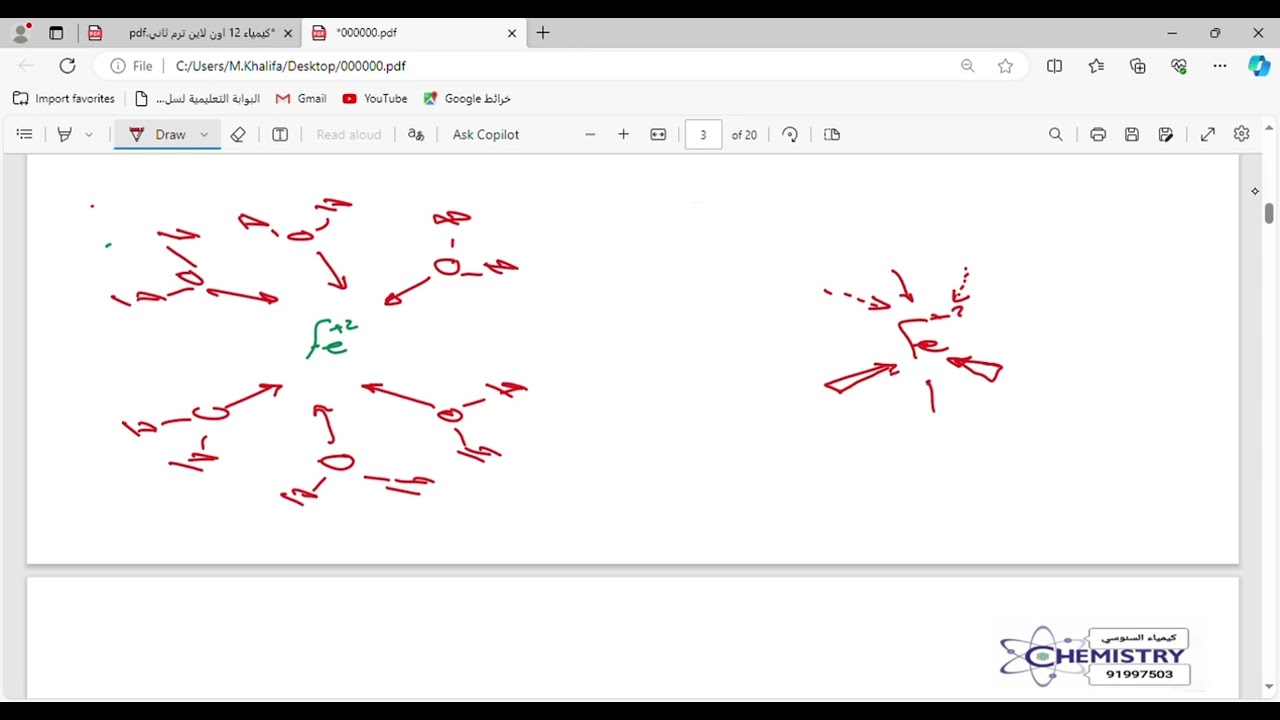Click the Translate icon

point(416,134)
